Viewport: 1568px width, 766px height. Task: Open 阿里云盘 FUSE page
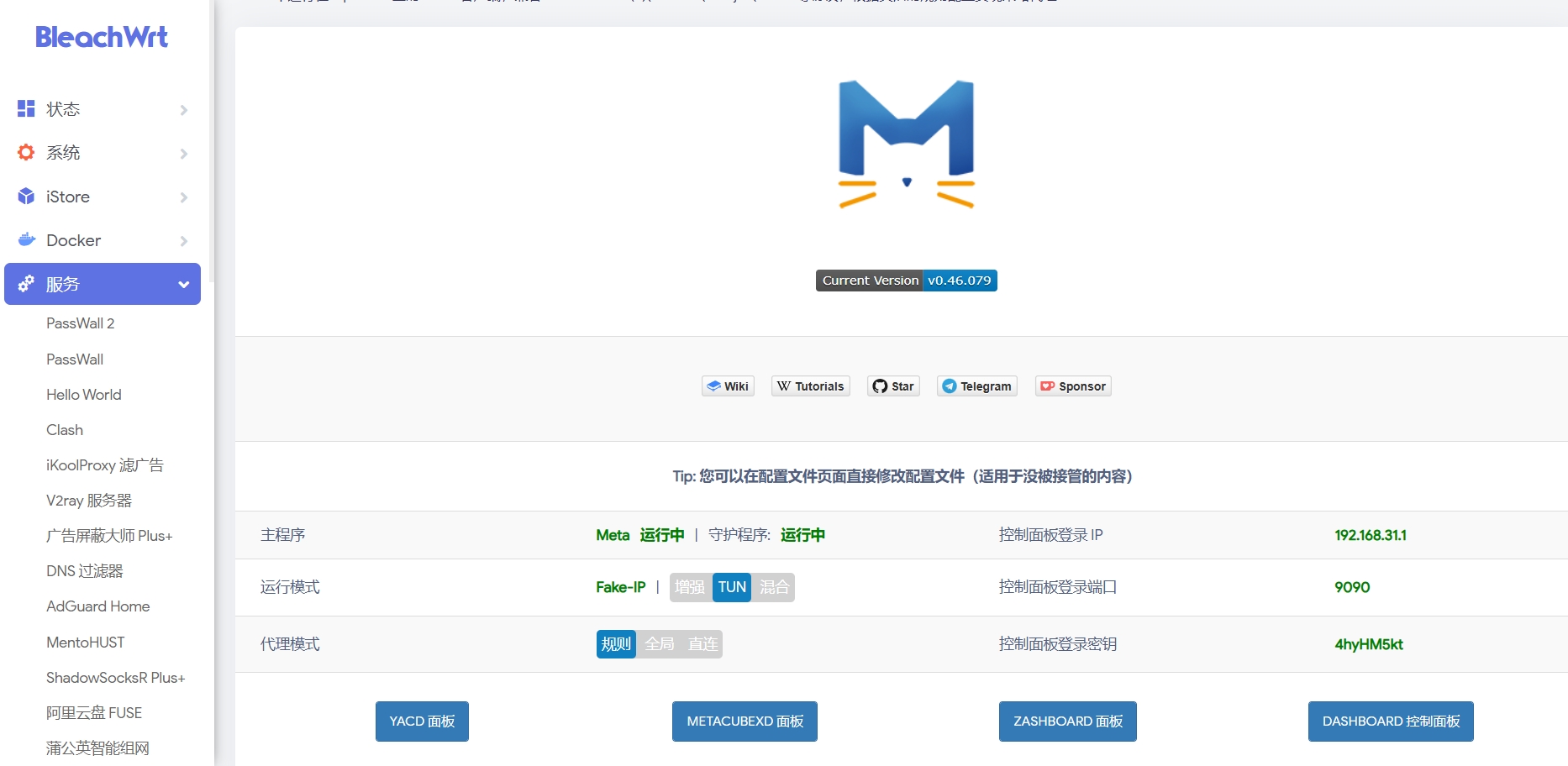[94, 712]
